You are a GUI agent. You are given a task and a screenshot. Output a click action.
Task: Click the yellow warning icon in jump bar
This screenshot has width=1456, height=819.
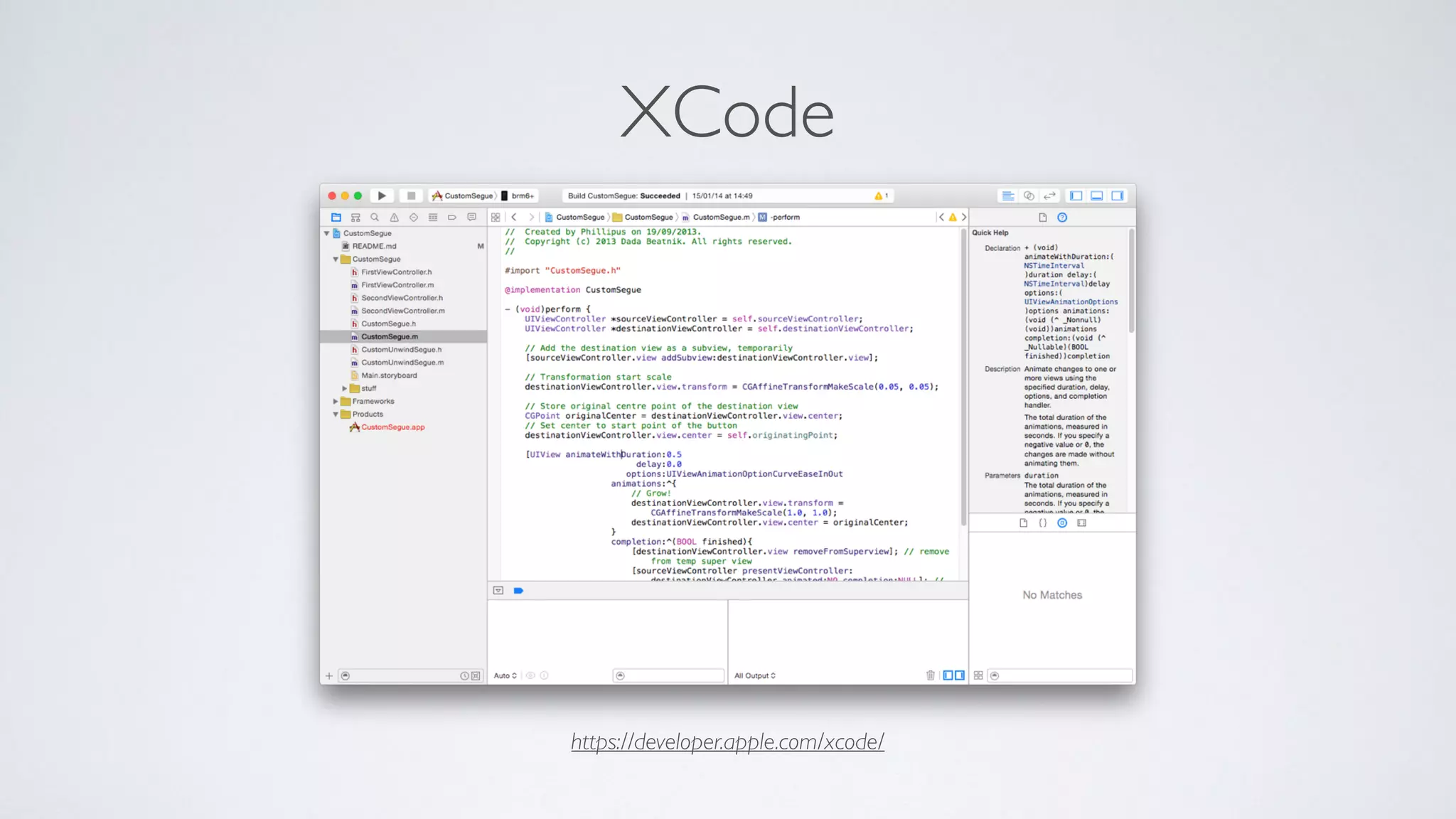click(x=953, y=218)
